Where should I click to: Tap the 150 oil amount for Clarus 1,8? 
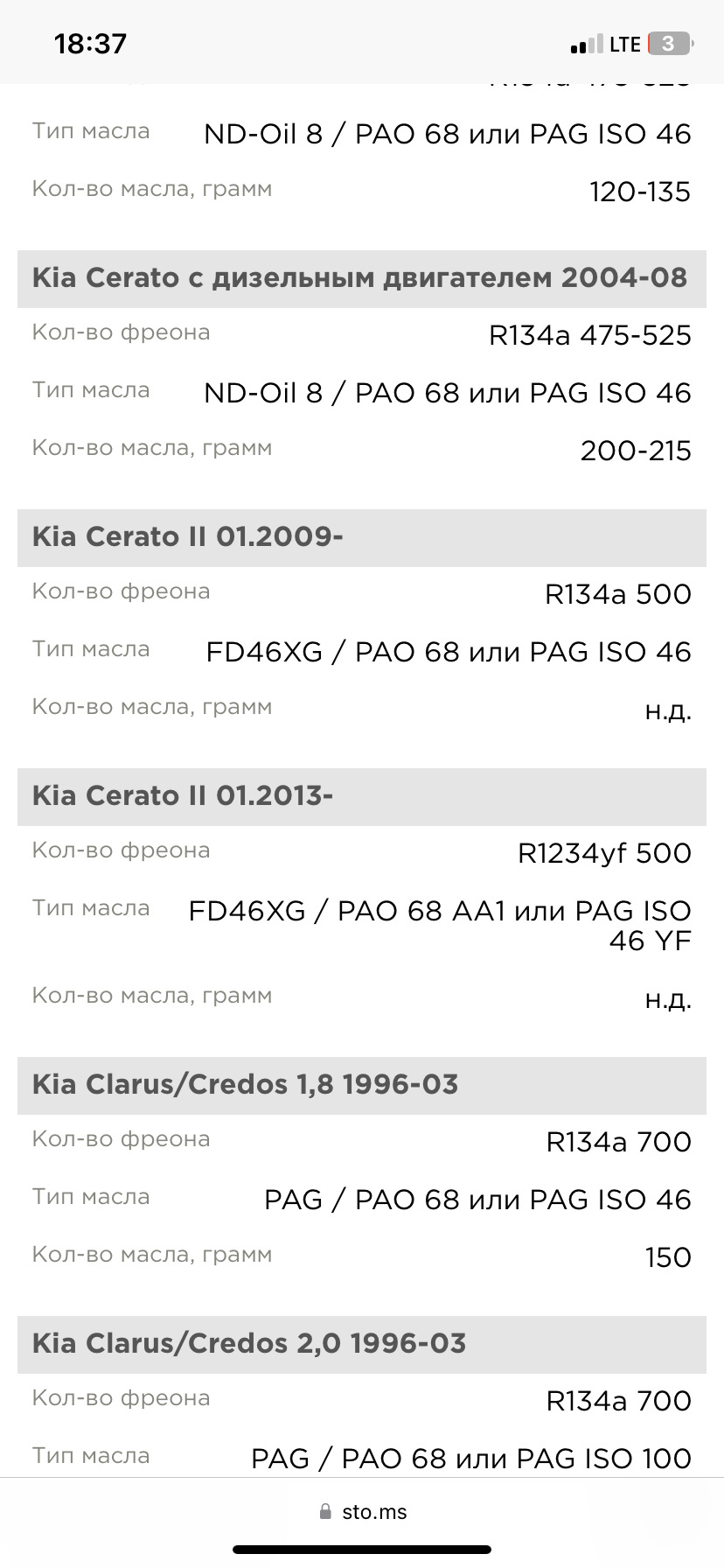[668, 1257]
